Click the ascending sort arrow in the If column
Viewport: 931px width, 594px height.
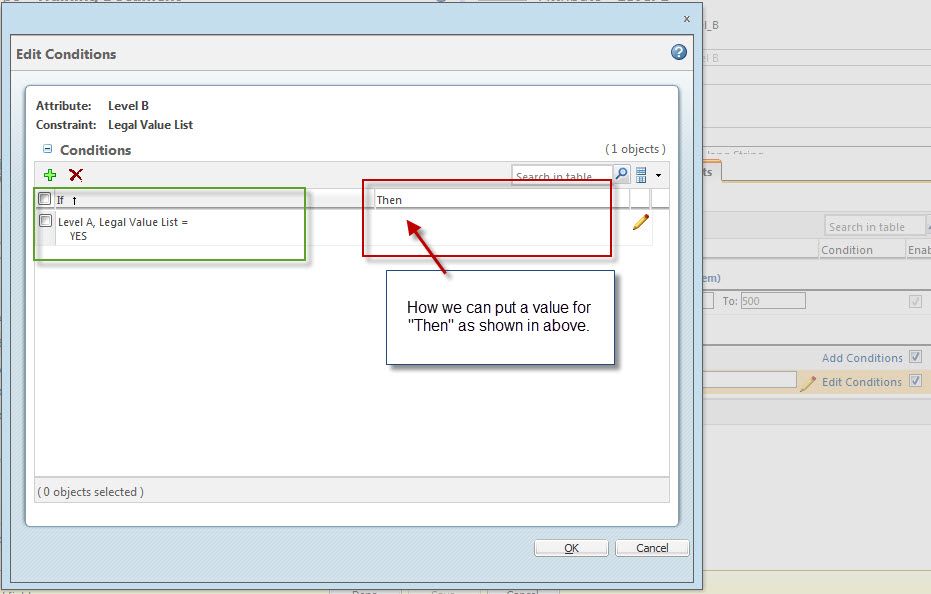tap(75, 199)
